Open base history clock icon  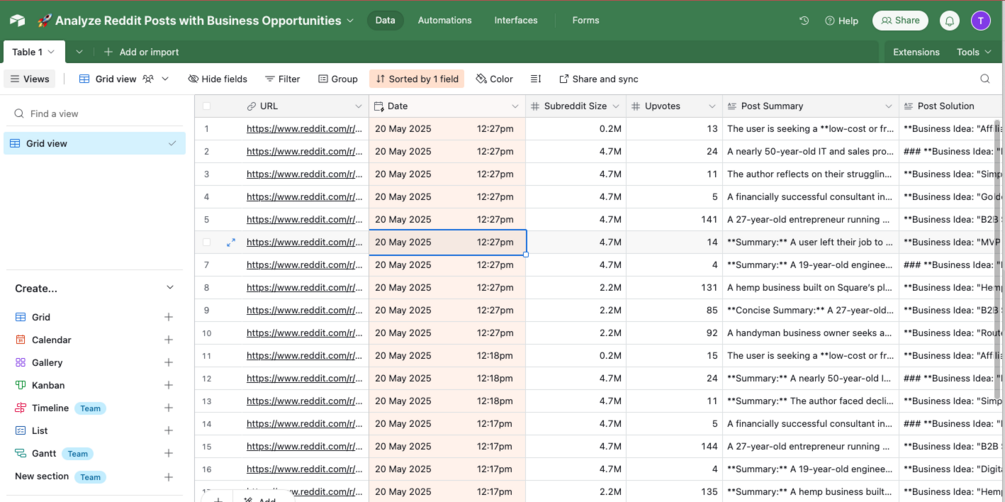pyautogui.click(x=804, y=21)
